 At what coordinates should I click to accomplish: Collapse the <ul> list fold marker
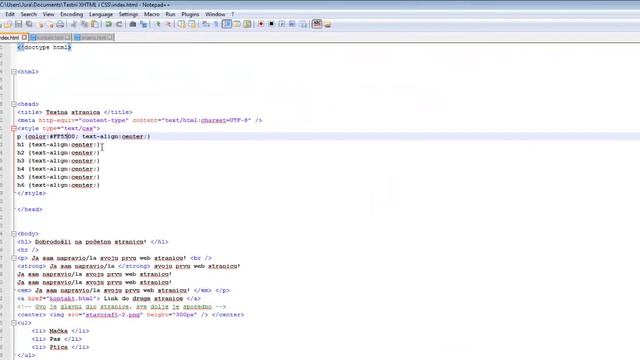pyautogui.click(x=14, y=323)
